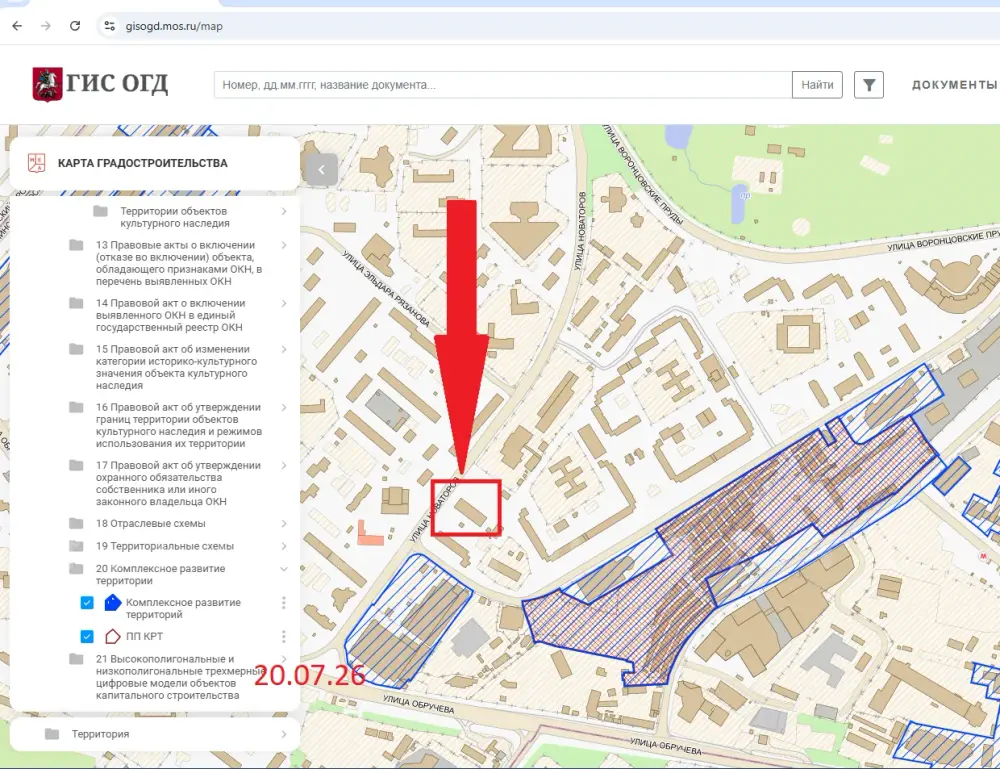
Task: Click the Найти search button
Action: [x=817, y=85]
